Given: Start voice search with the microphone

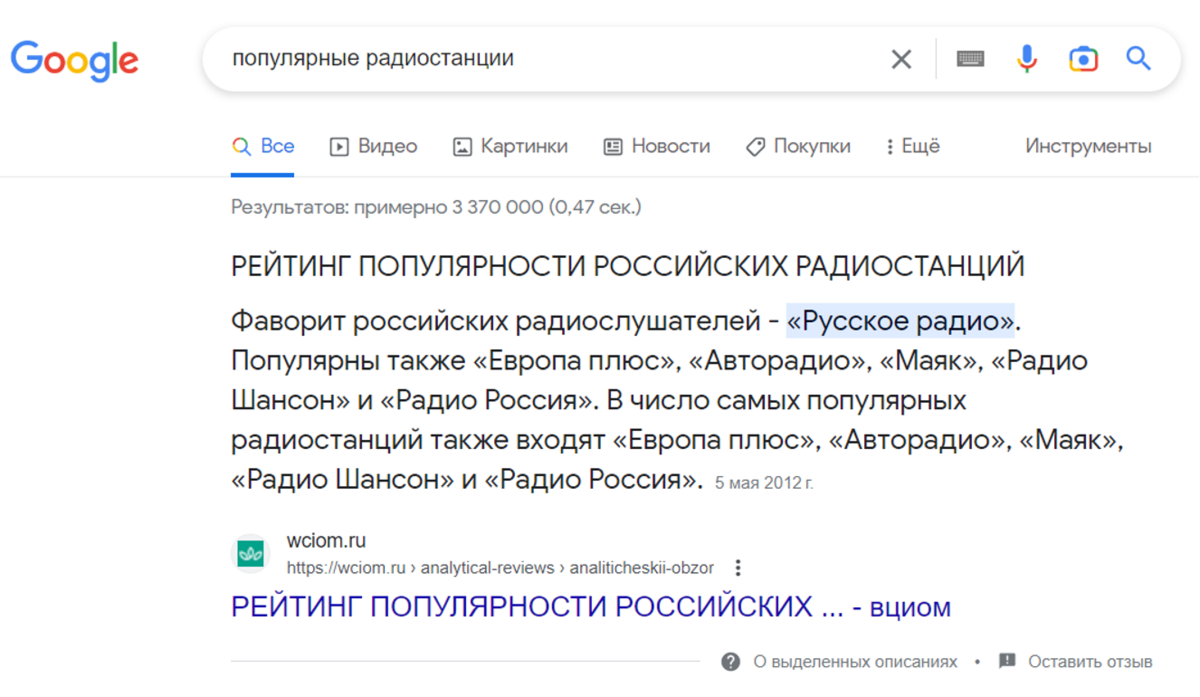Looking at the screenshot, I should click(1027, 59).
